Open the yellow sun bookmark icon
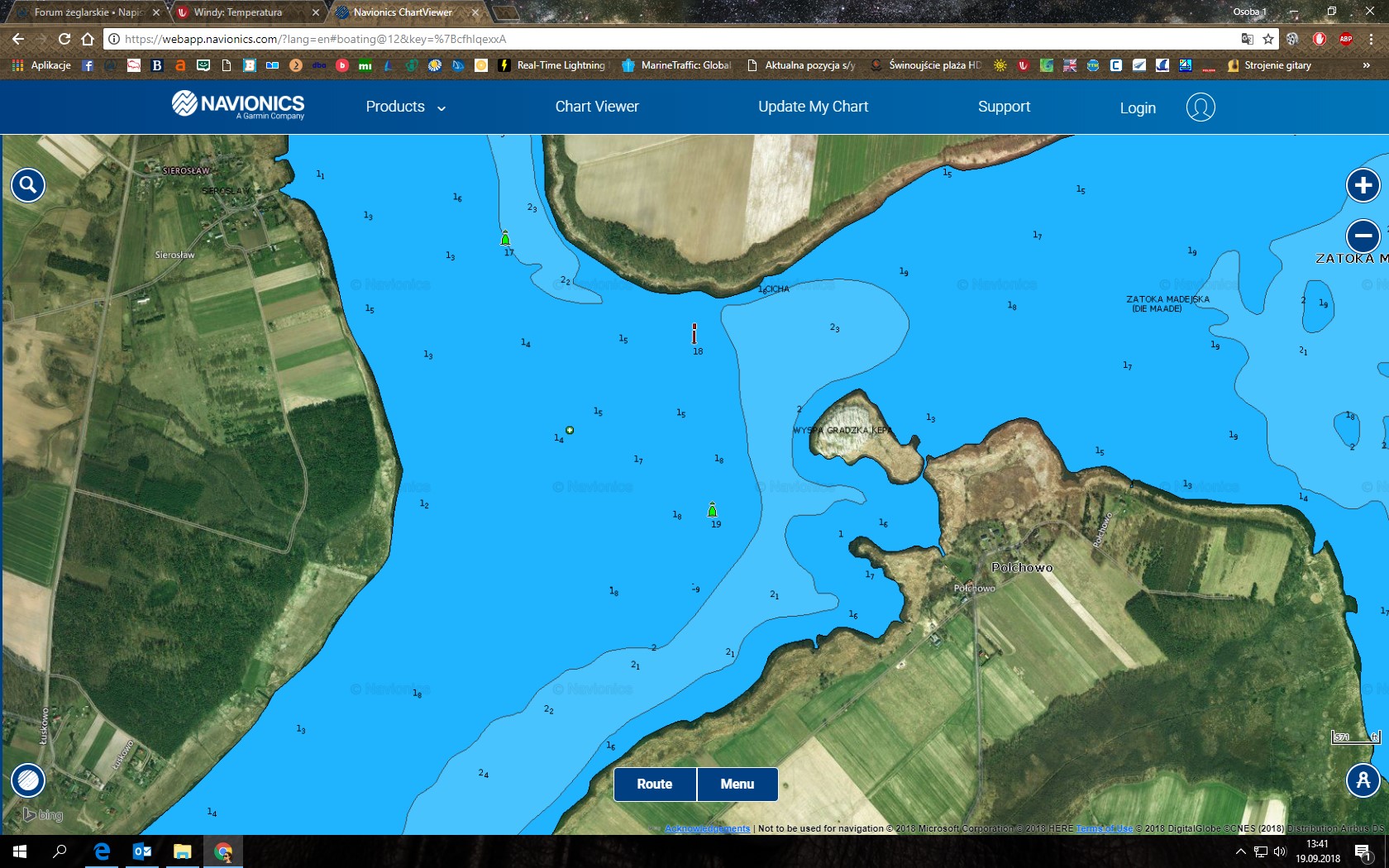Viewport: 1389px width, 868px height. click(x=1000, y=65)
